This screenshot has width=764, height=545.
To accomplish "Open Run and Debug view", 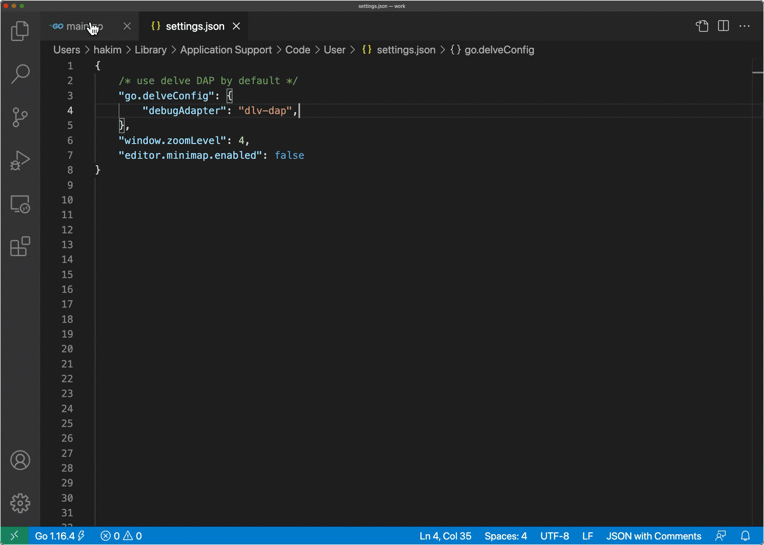I will click(x=20, y=160).
